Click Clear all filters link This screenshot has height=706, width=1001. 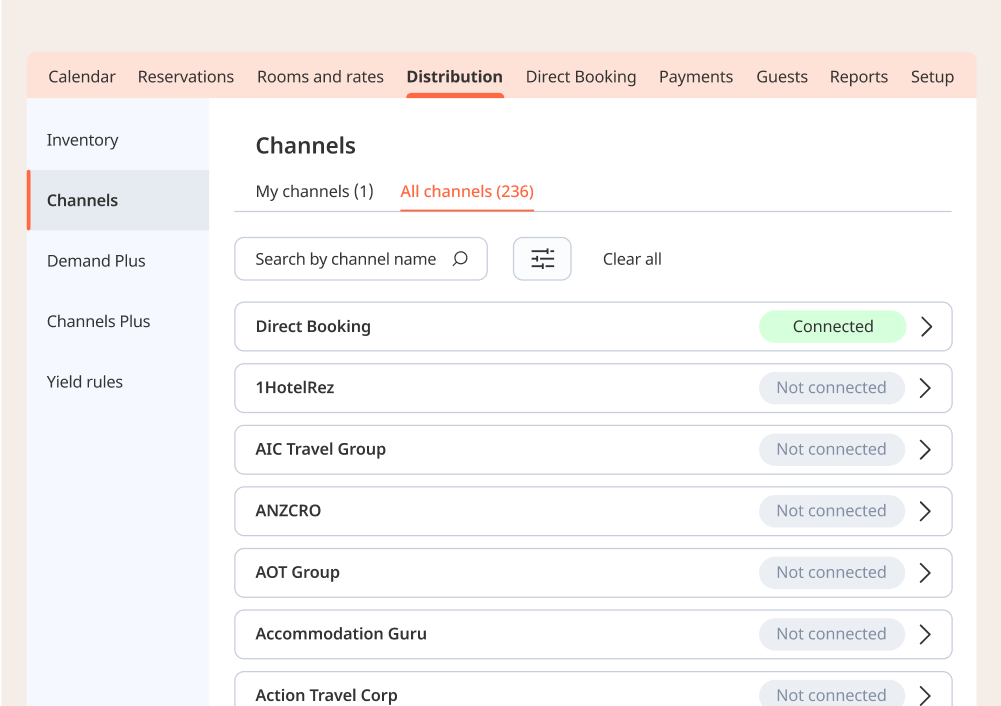(632, 259)
